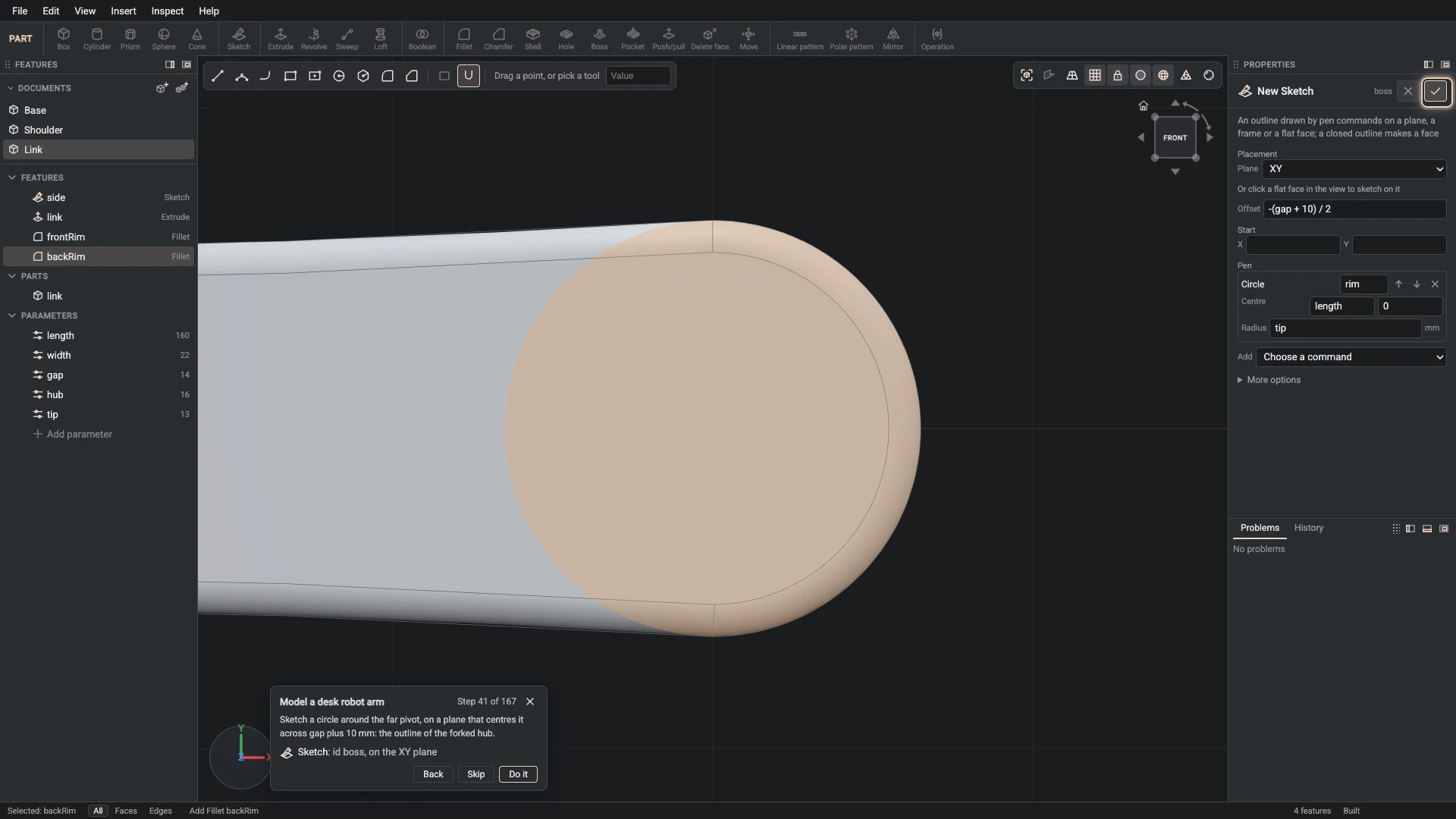Toggle the perspective view button
This screenshot has width=1456, height=819.
[1072, 75]
